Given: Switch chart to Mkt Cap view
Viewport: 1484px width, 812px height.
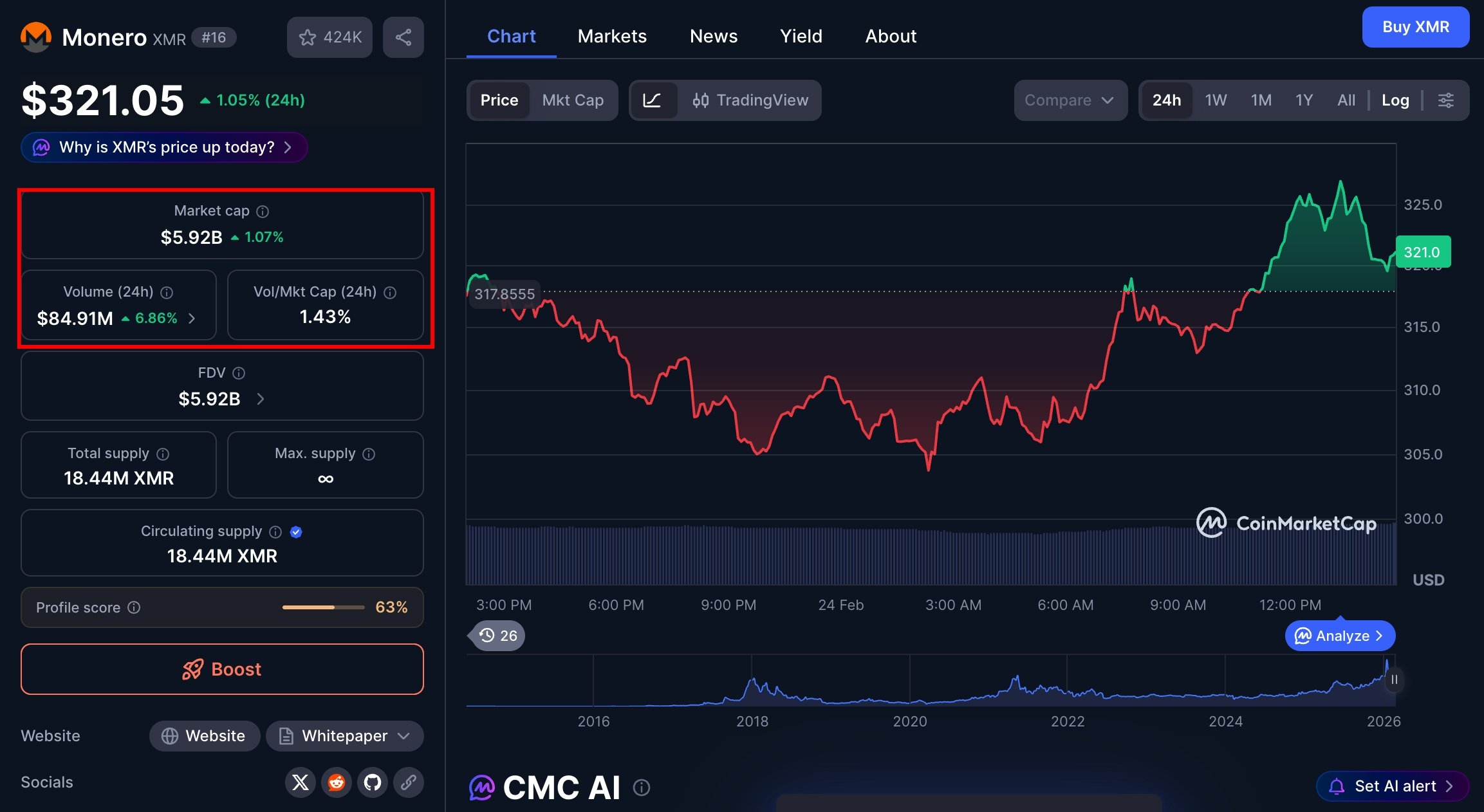Looking at the screenshot, I should click(x=573, y=100).
